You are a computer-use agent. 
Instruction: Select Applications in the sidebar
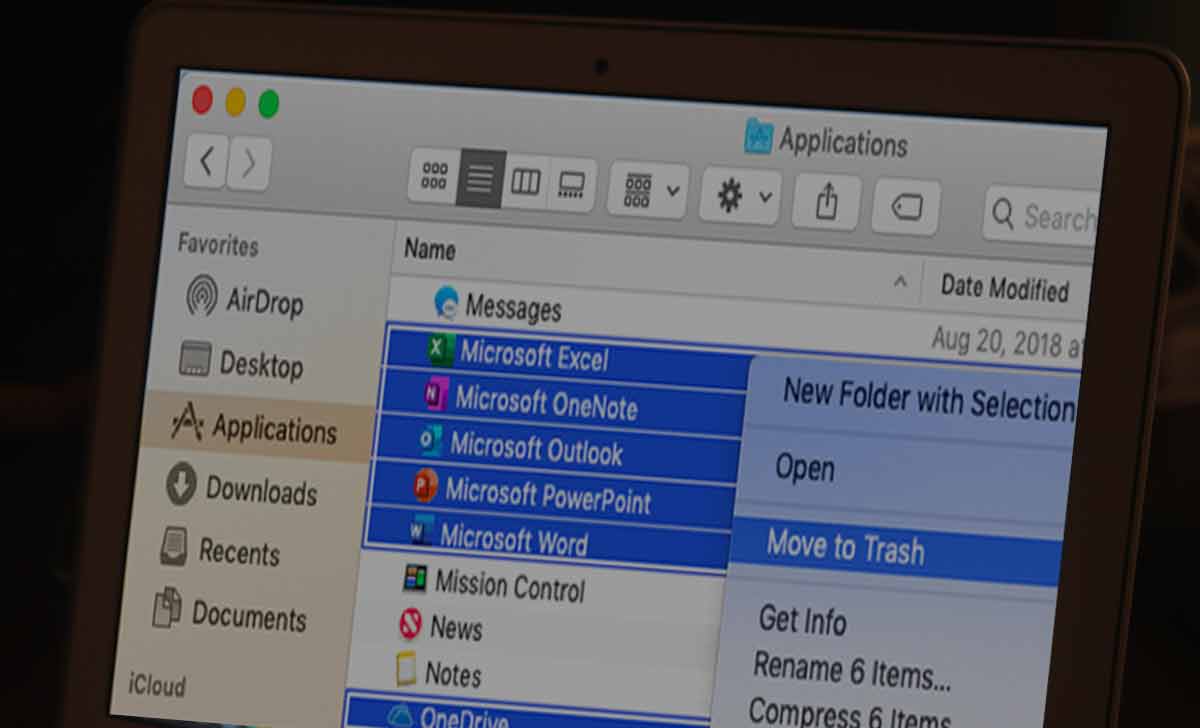click(x=255, y=427)
